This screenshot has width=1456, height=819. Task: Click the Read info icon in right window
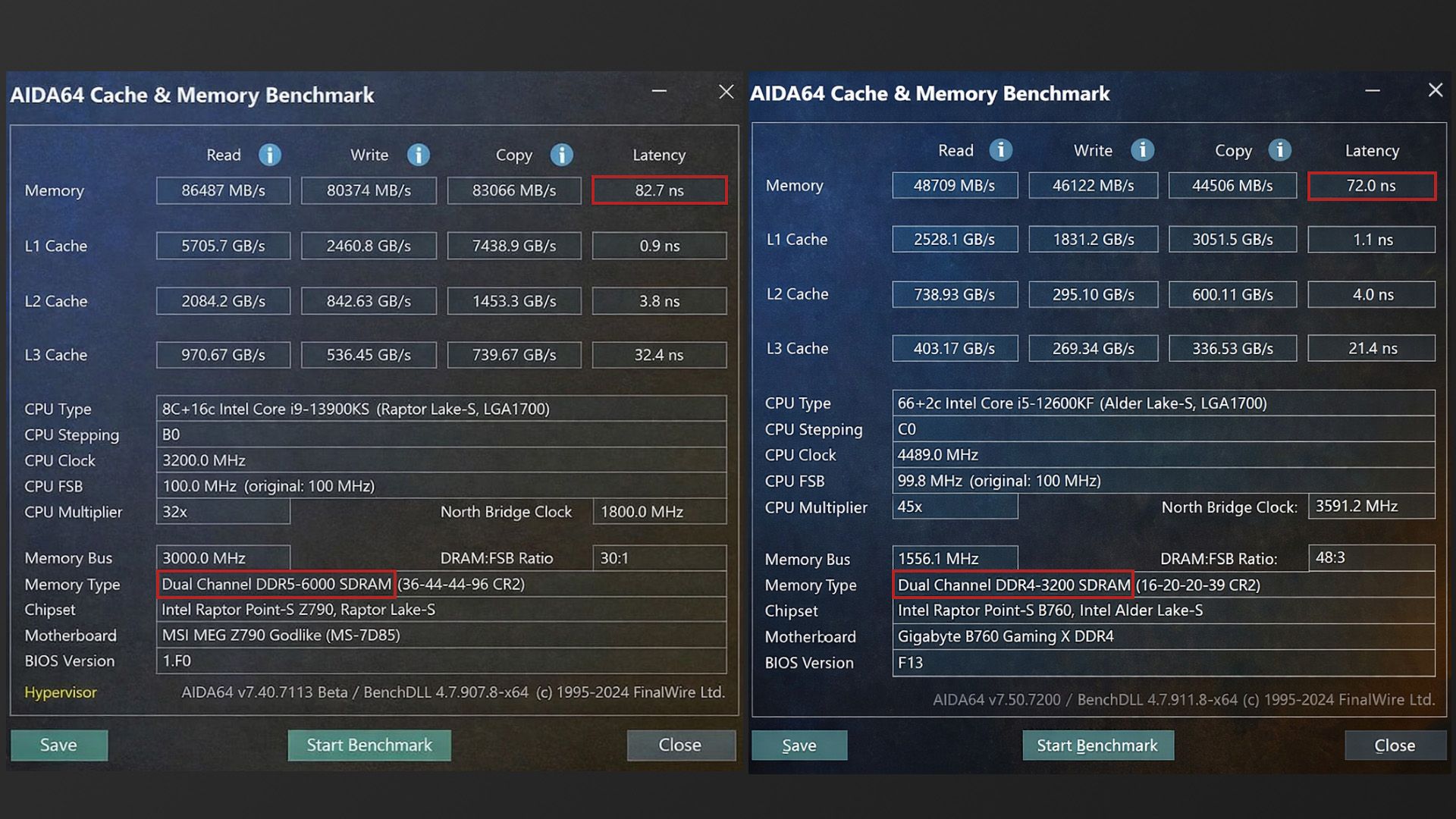(999, 150)
